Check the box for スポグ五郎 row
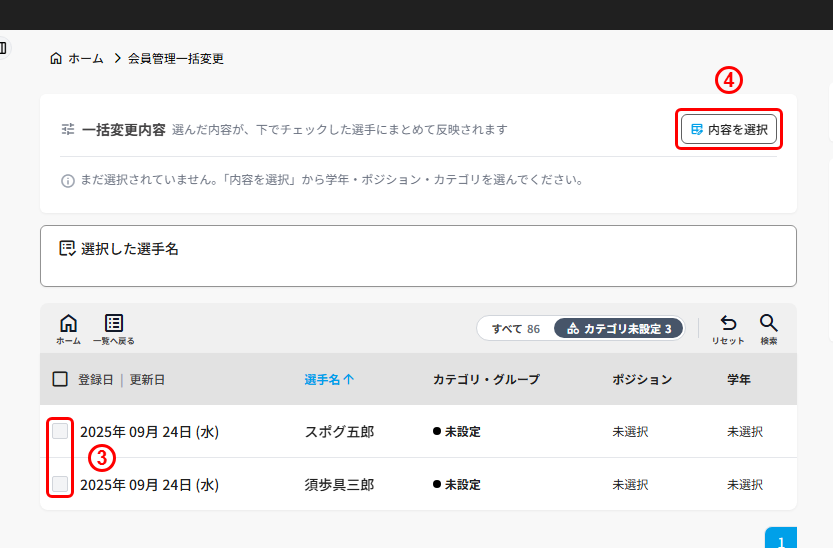Viewport: 833px width, 548px height. [60, 431]
